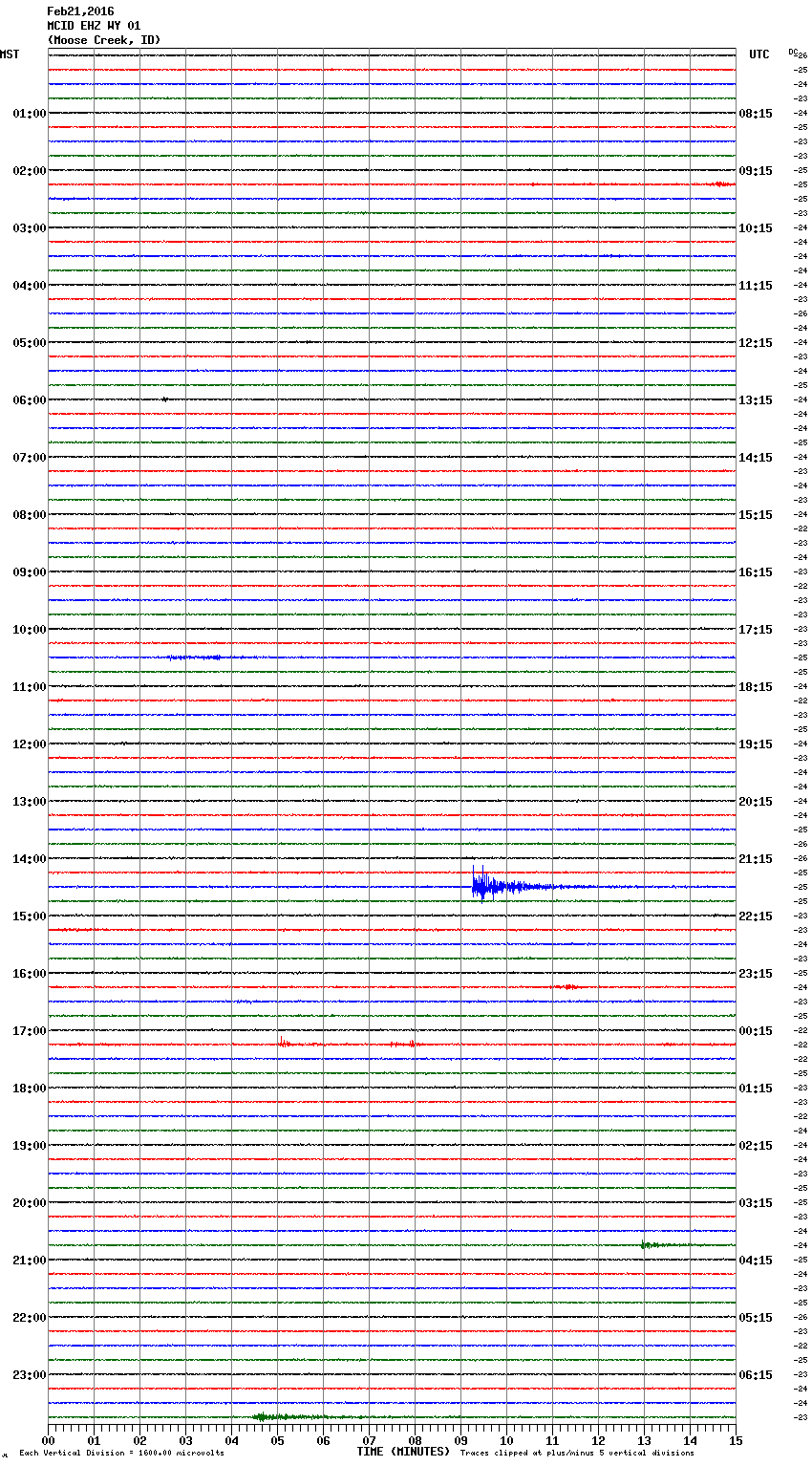
Task: Click the Traces clipped at plus/minus 5 note
Action: [x=577, y=1453]
